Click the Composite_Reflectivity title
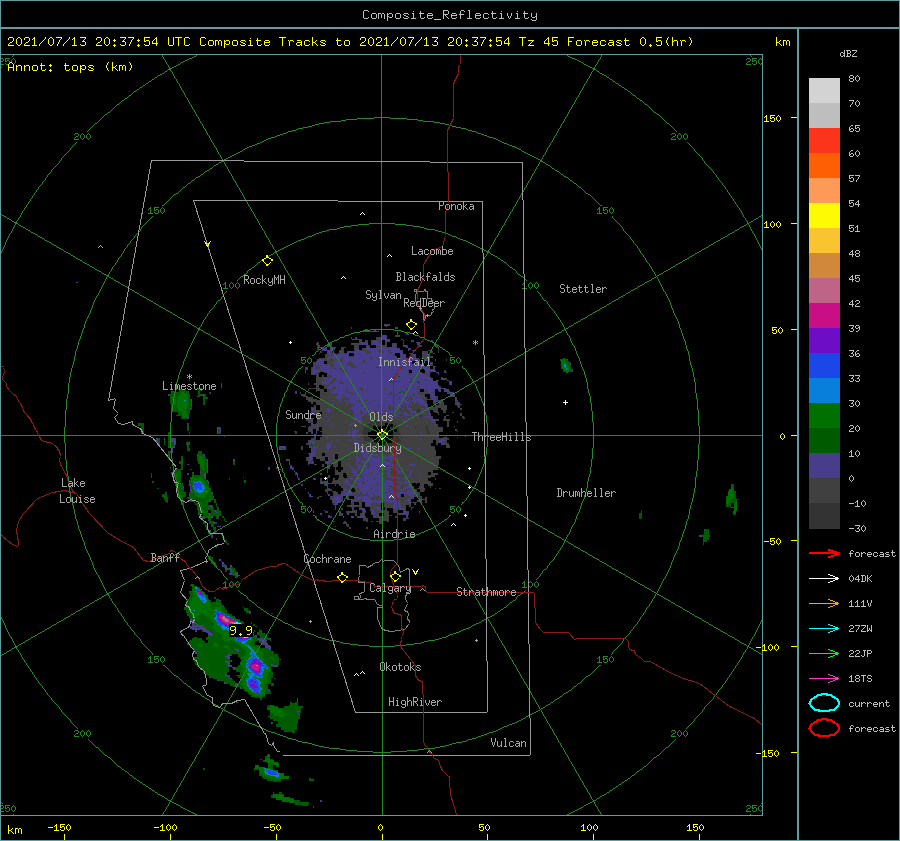This screenshot has width=900, height=841. pyautogui.click(x=450, y=15)
